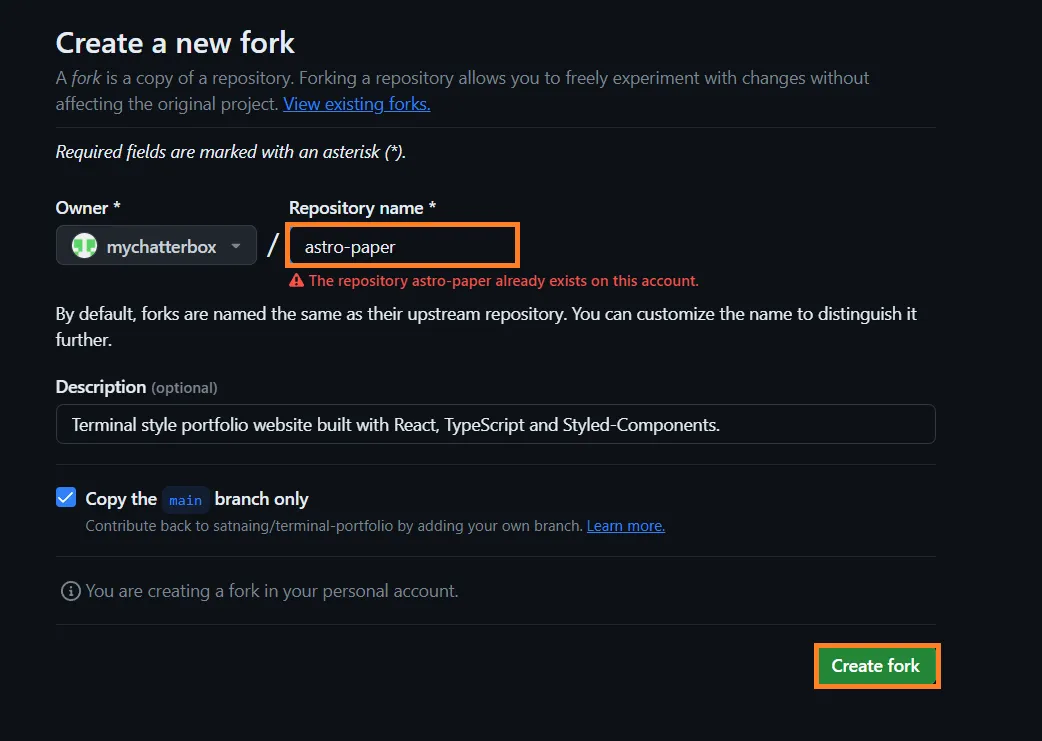Click the main branch badge
Image resolution: width=1042 pixels, height=741 pixels.
click(185, 499)
